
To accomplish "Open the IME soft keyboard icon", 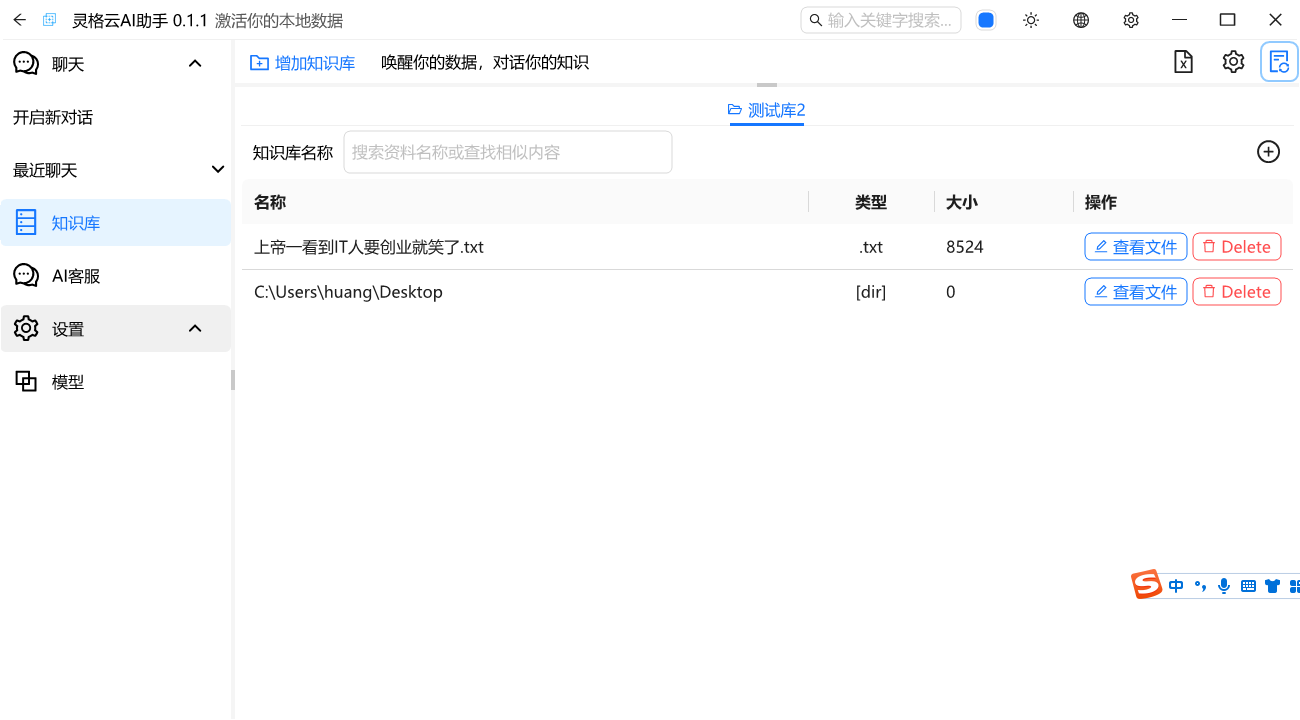I will pos(1248,586).
